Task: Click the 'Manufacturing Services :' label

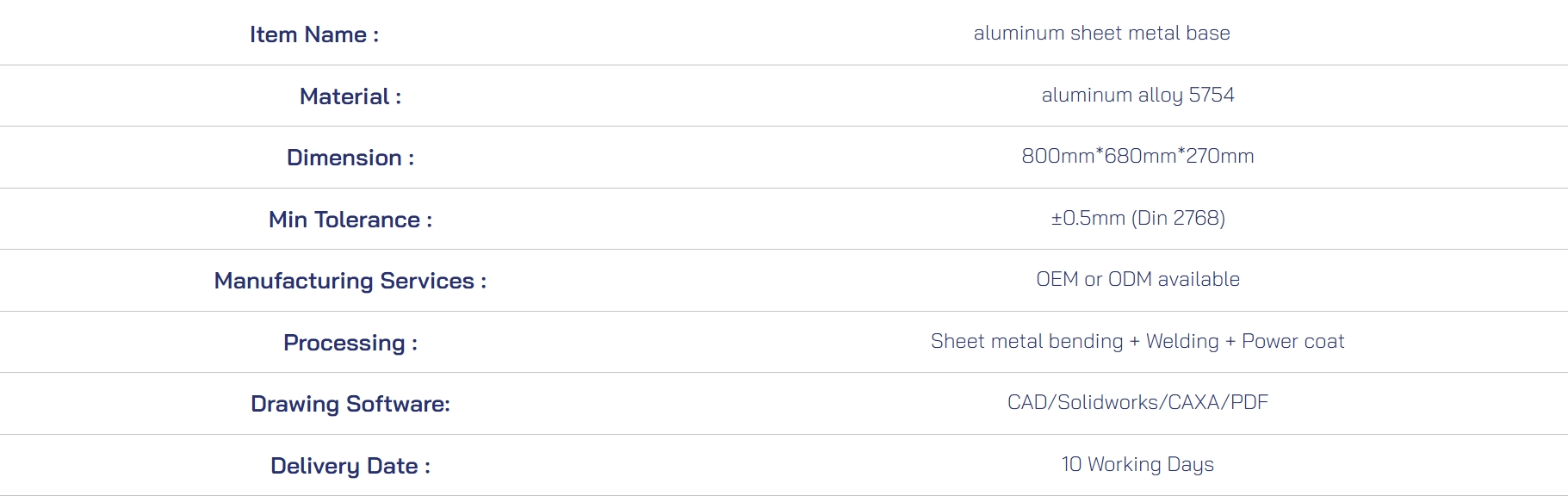Action: coord(350,282)
